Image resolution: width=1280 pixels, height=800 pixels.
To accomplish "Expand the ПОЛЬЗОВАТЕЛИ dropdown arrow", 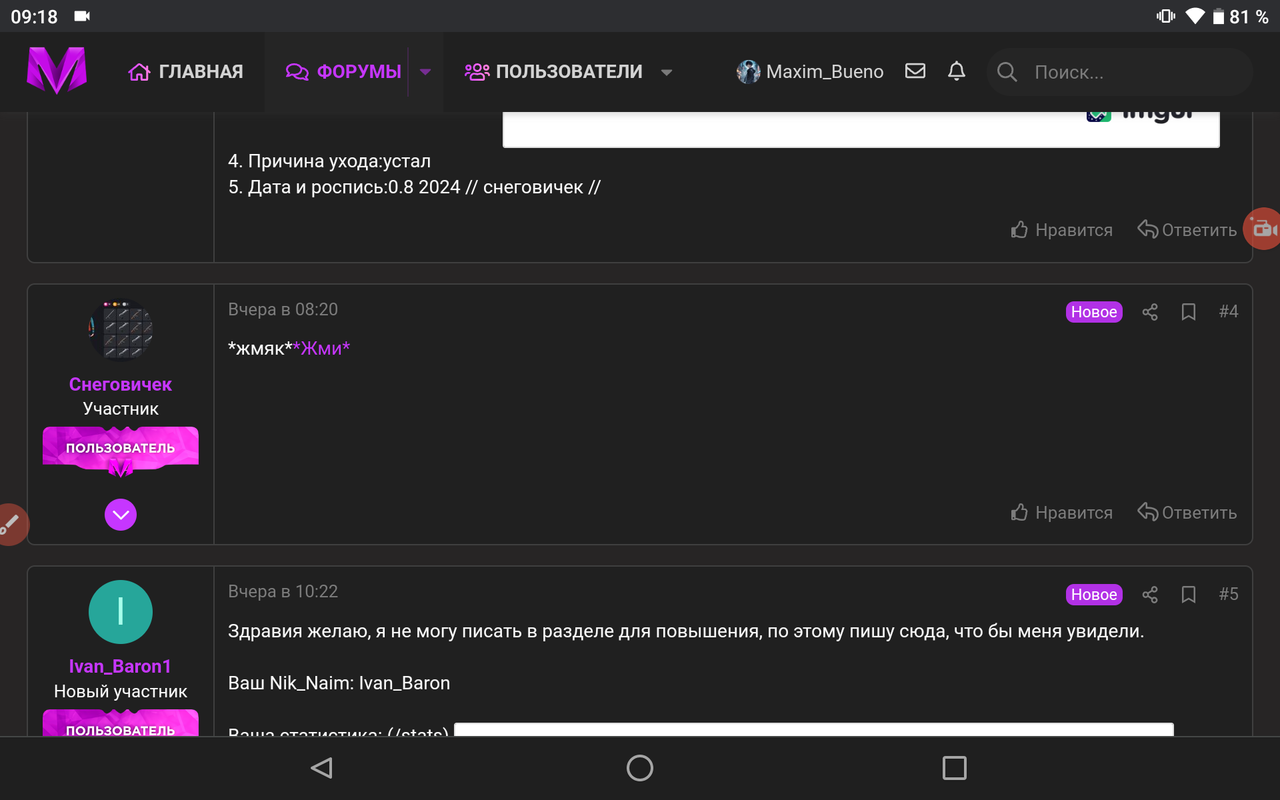I will click(x=666, y=71).
